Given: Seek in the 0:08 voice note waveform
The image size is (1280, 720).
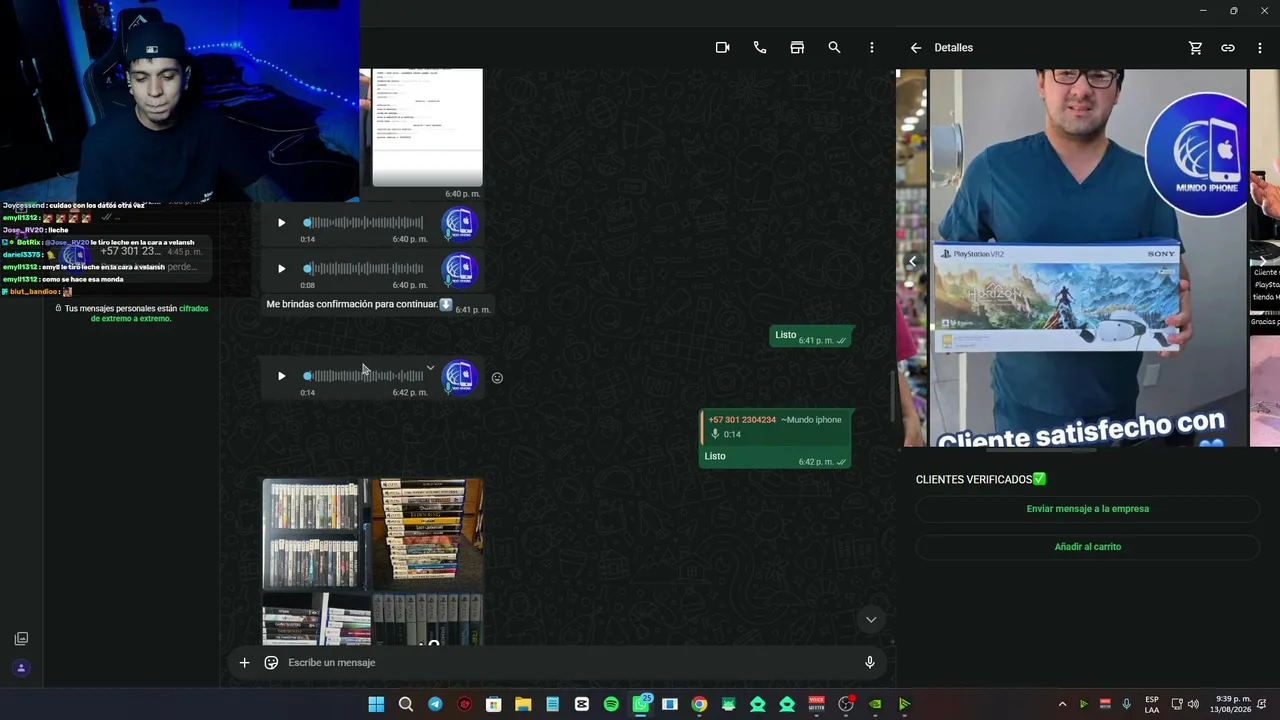Looking at the screenshot, I should coord(364,269).
